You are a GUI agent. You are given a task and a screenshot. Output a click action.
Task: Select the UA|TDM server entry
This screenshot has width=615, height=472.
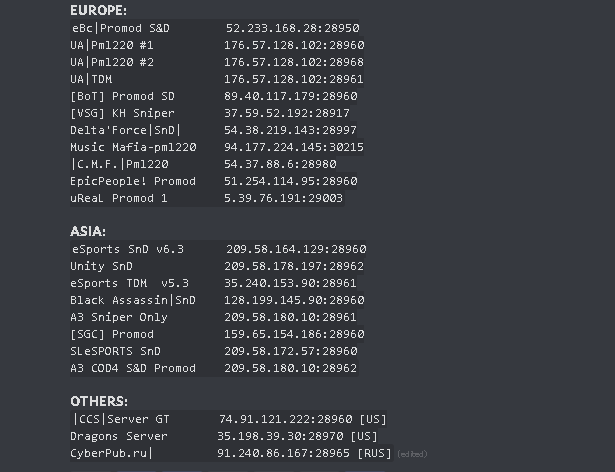217,79
